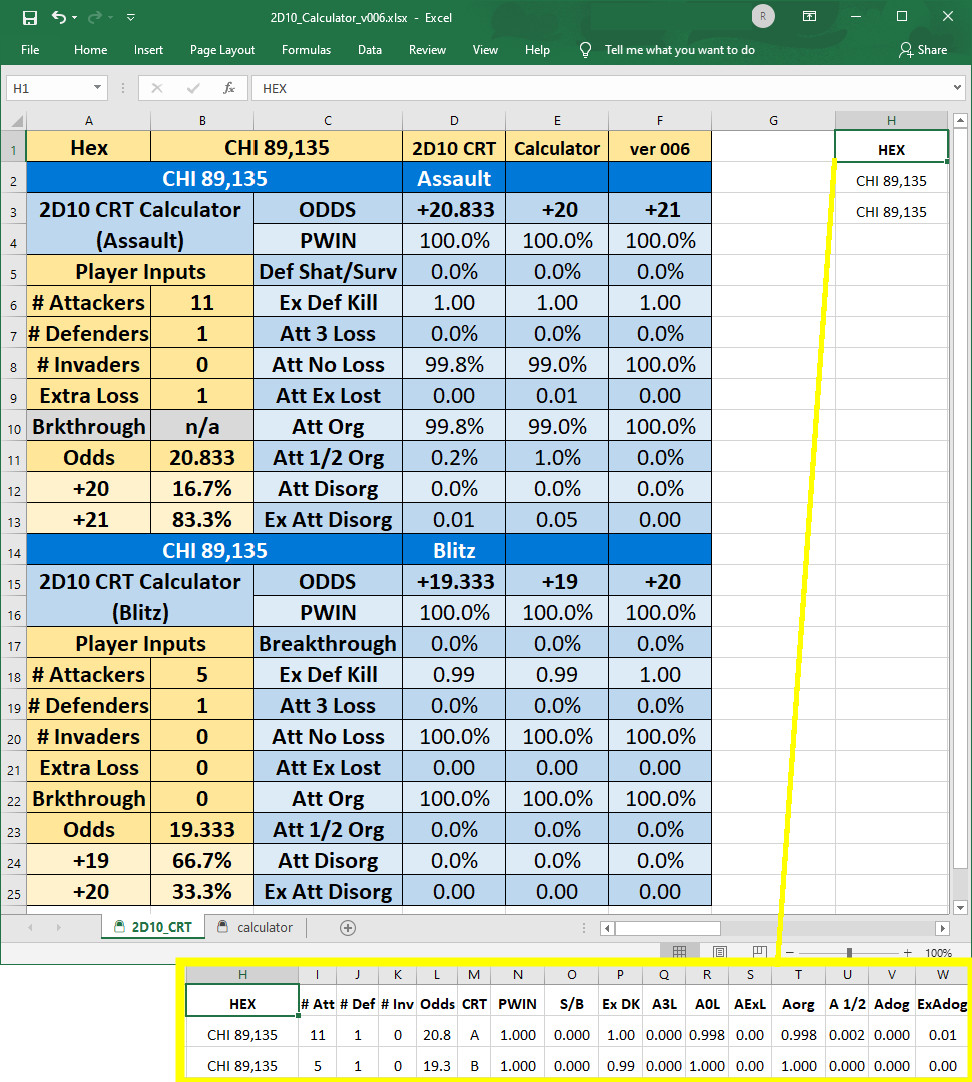Open the Formulas ribbon tab
The image size is (972, 1082).
(x=306, y=50)
